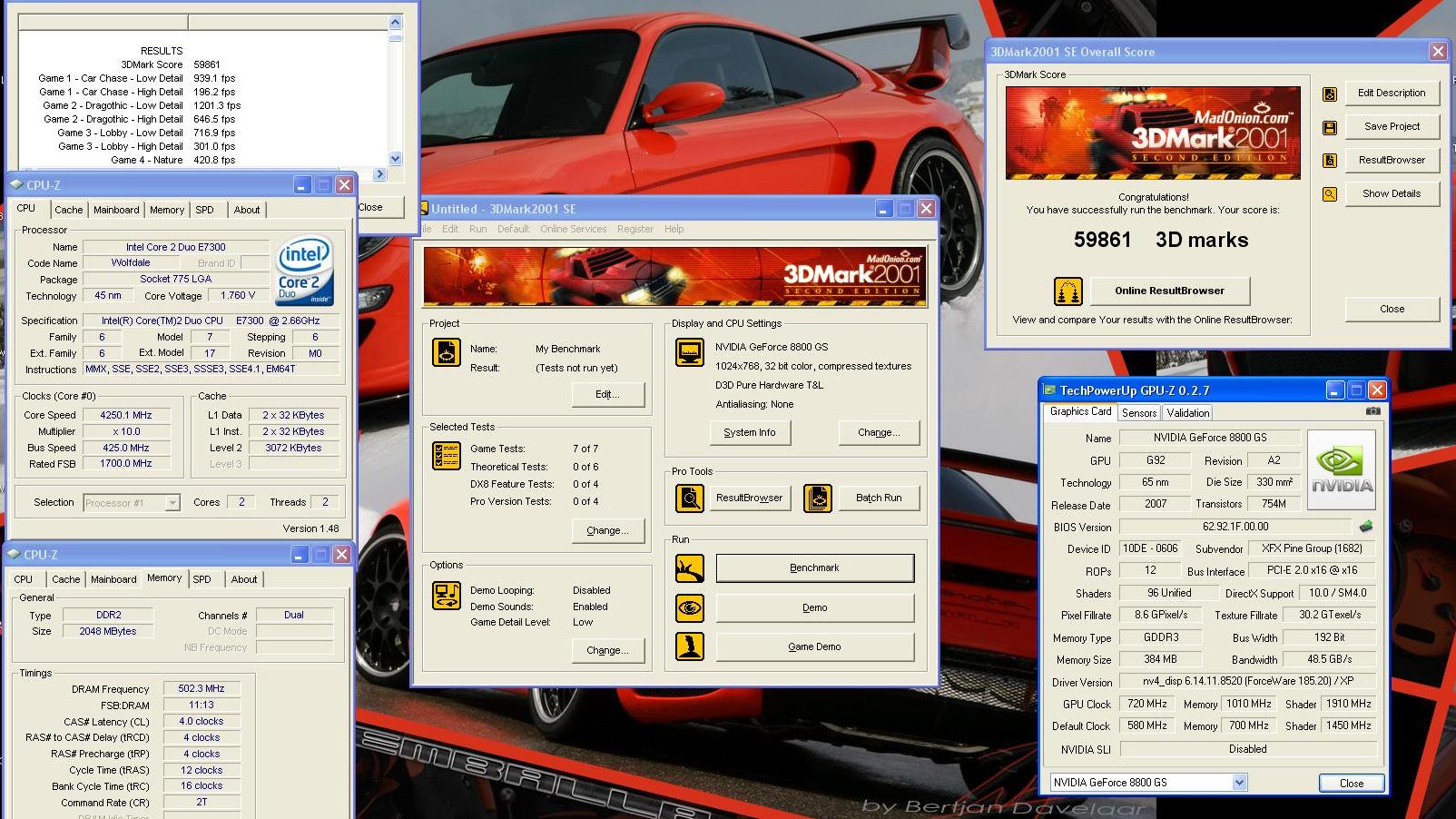Click the Save Project disk icon
This screenshot has height=819, width=1456.
point(1330,127)
